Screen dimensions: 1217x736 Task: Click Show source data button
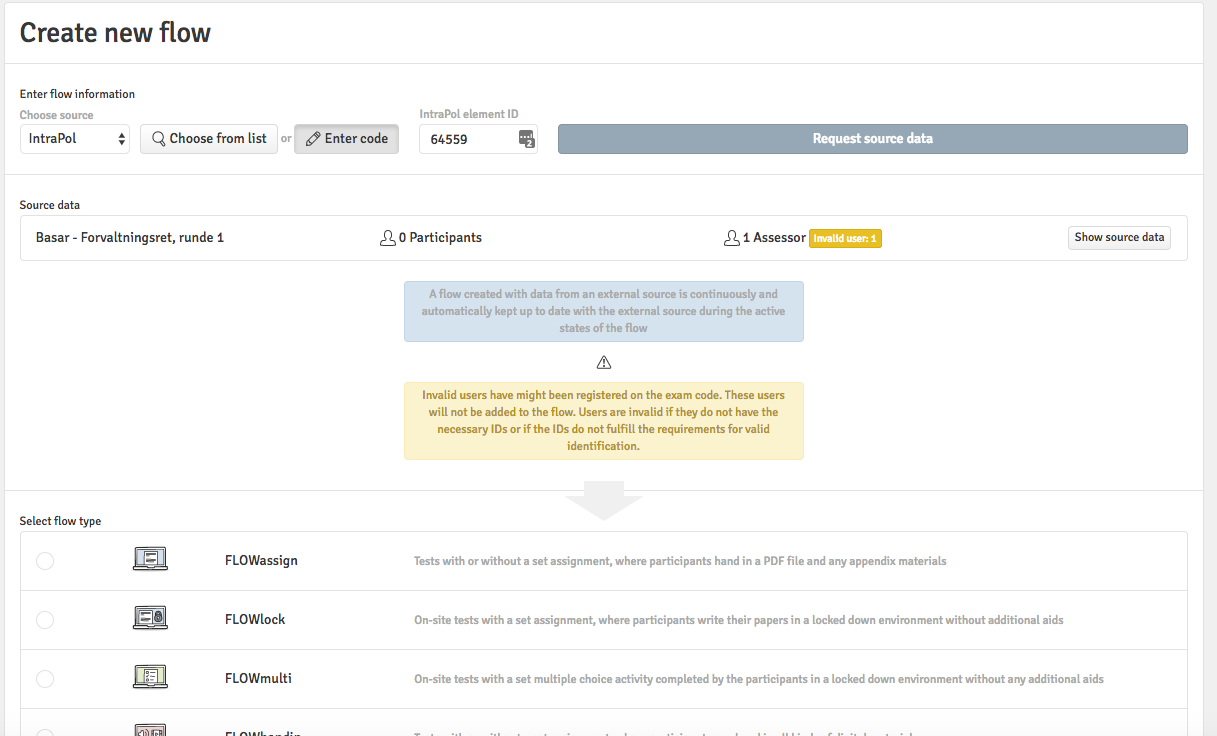click(1119, 238)
